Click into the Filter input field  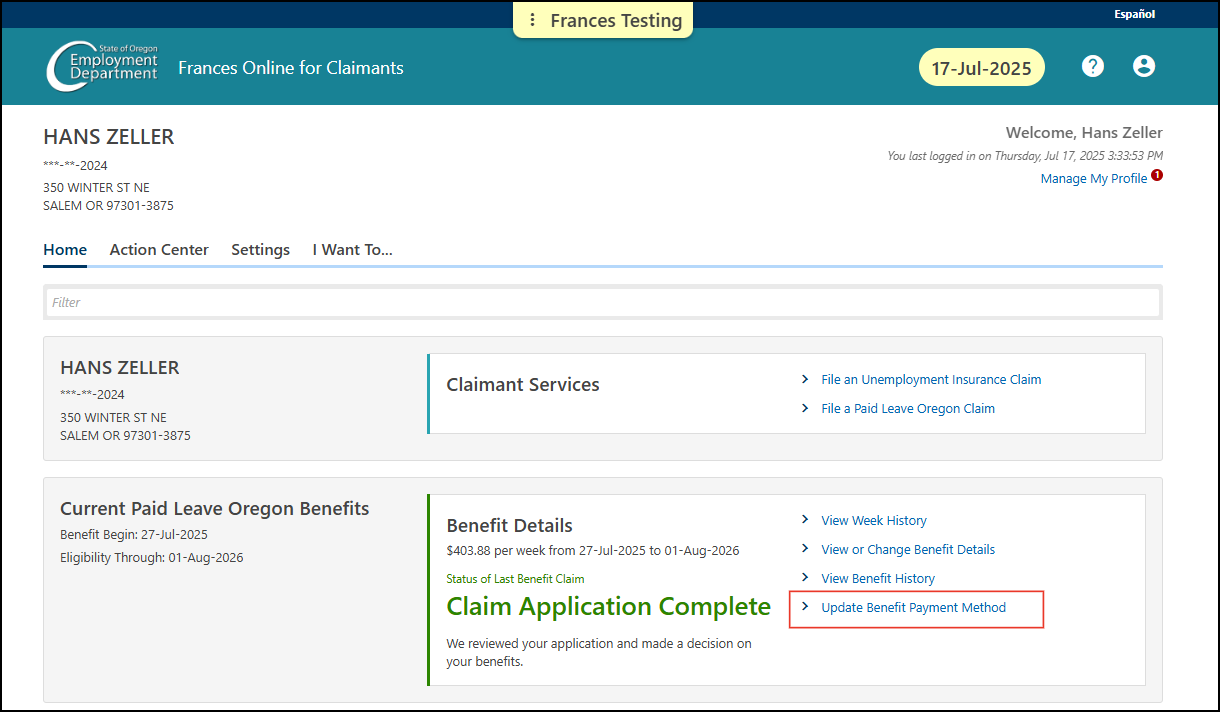(603, 302)
